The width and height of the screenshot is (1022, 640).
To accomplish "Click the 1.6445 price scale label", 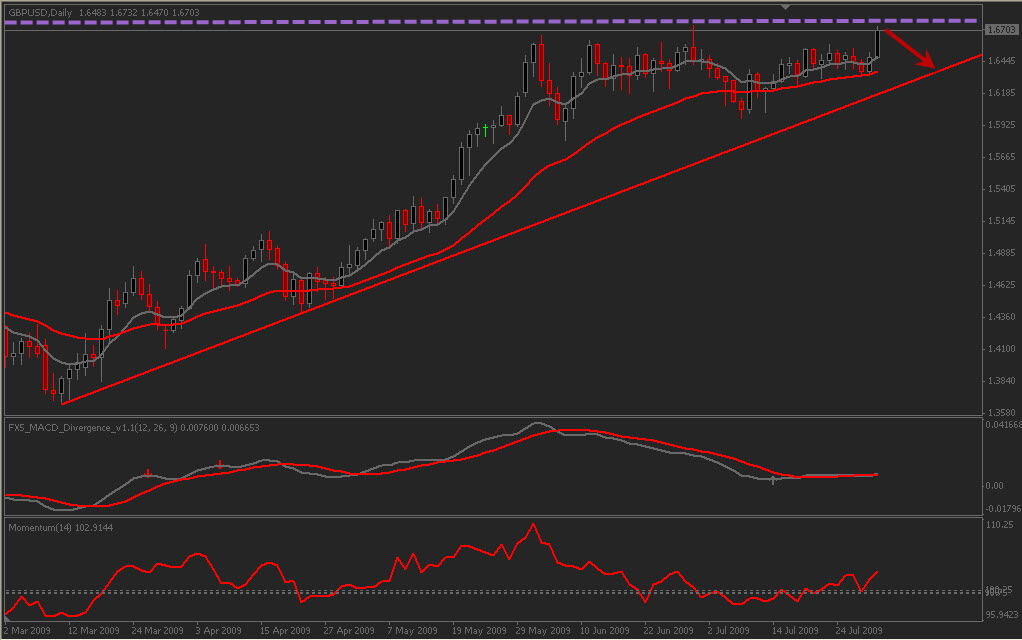I will click(x=1000, y=61).
